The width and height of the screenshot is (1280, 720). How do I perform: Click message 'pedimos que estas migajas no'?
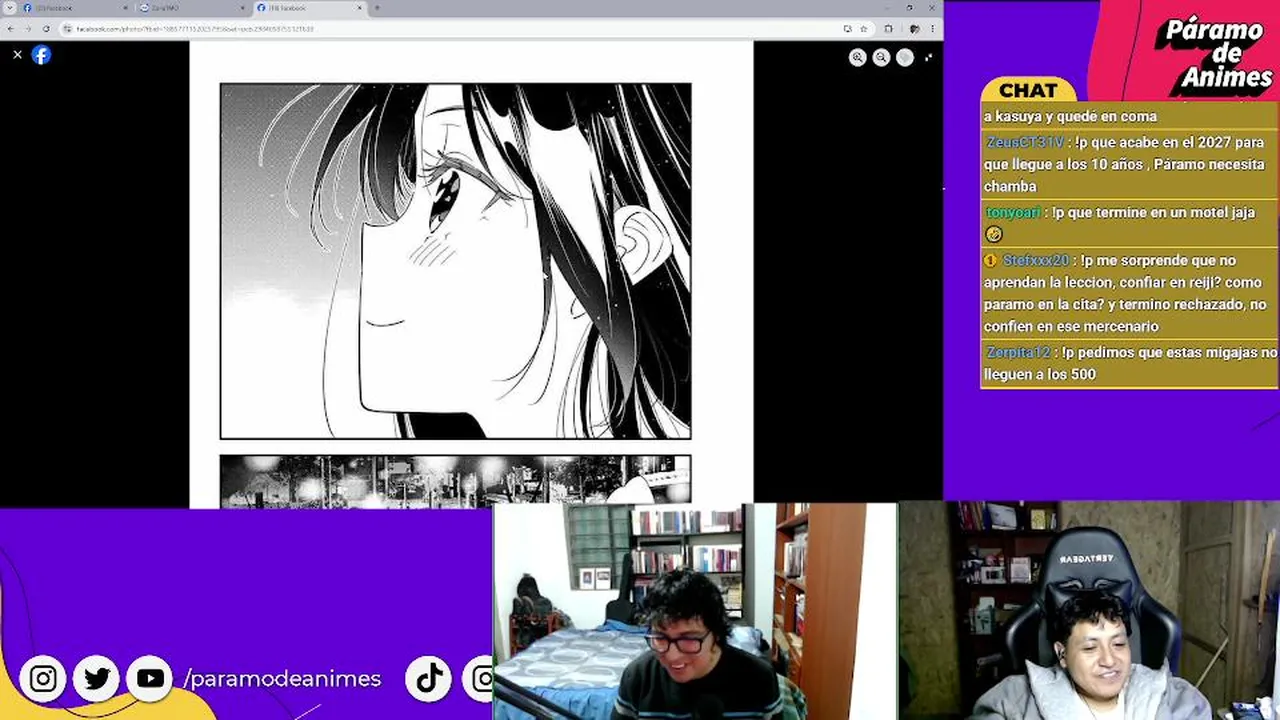1179,352
